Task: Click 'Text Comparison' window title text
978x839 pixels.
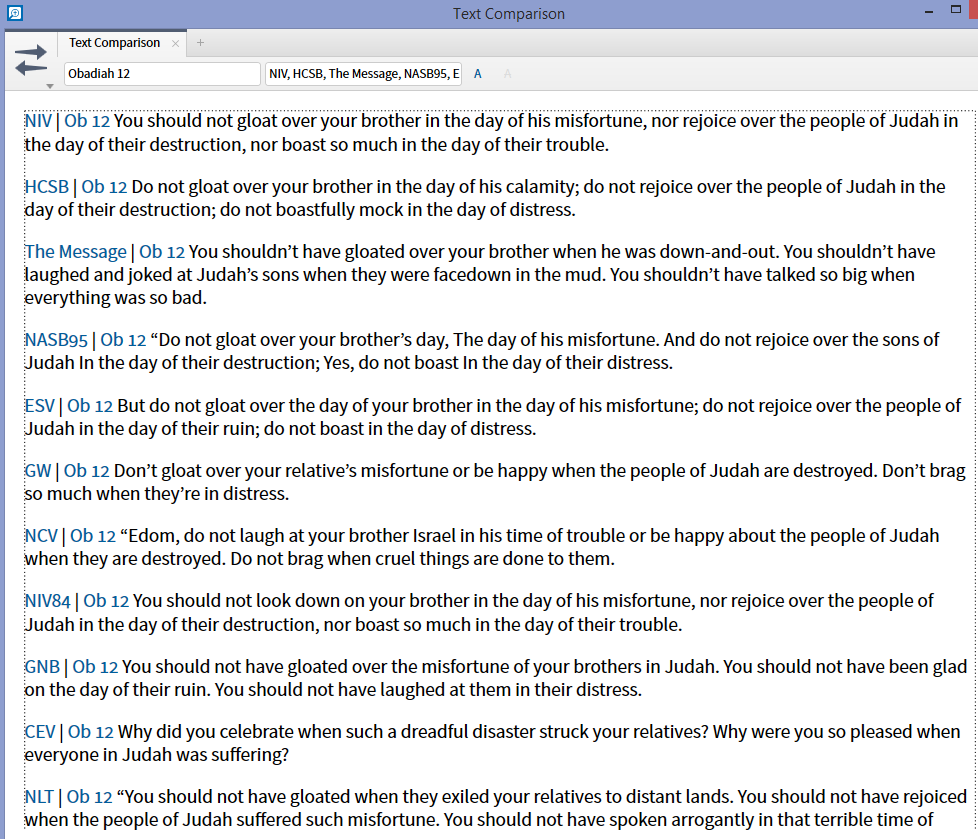Action: (509, 14)
